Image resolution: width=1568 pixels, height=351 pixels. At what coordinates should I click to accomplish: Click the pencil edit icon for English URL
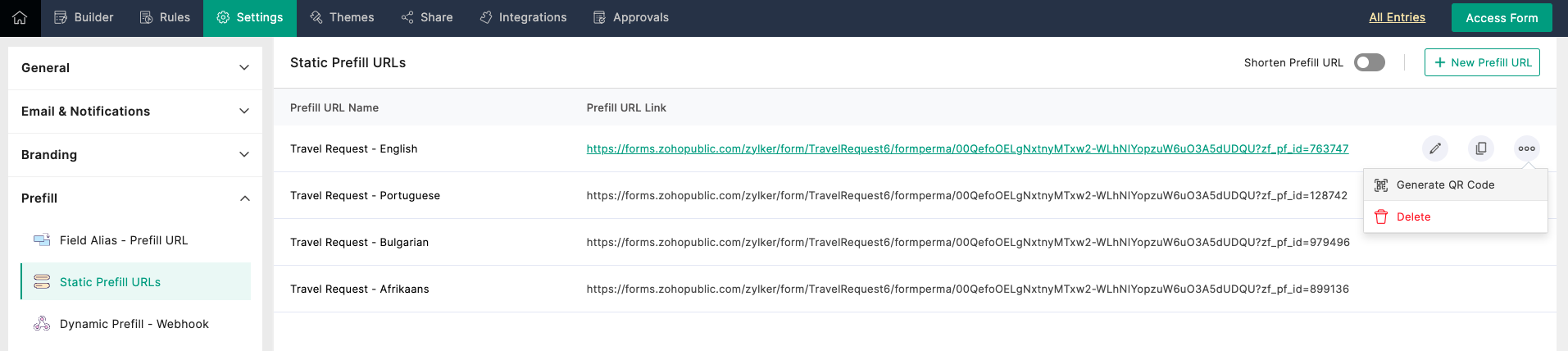coord(1434,148)
